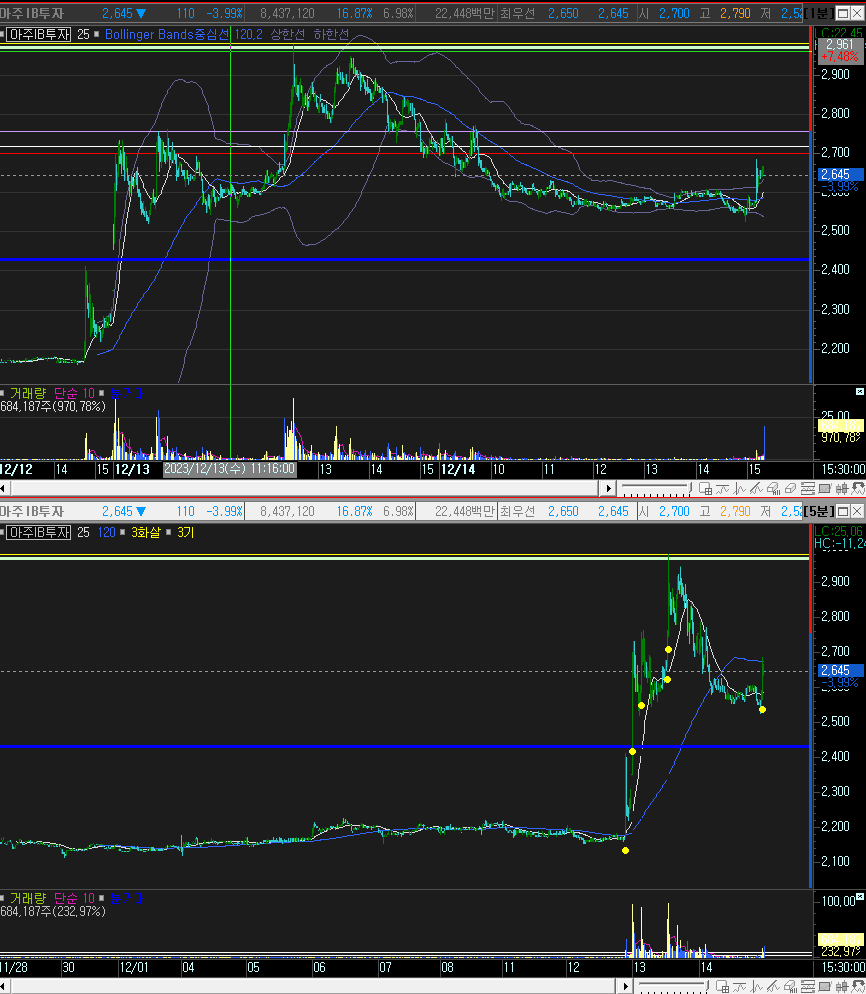Image resolution: width=866 pixels, height=994 pixels.
Task: Toggle square marker before 3기 in 5-minute legend
Action: (x=169, y=532)
